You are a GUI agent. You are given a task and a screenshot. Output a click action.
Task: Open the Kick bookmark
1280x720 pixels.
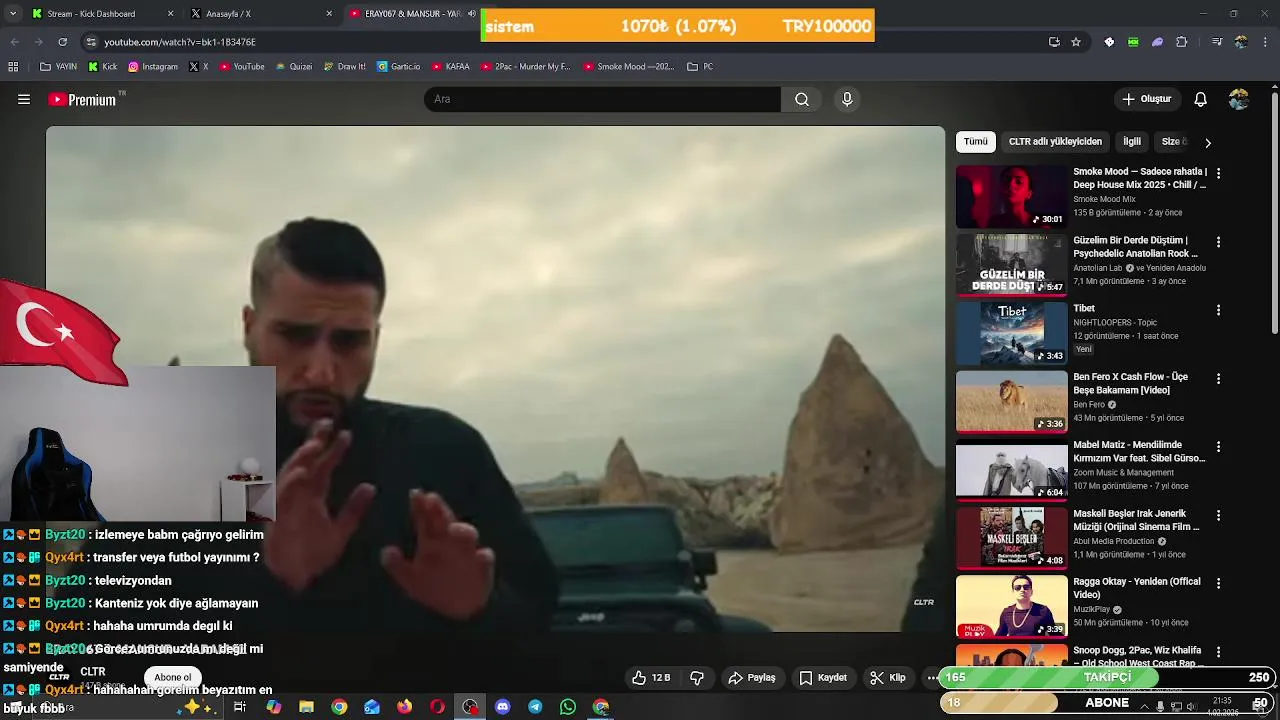(102, 67)
